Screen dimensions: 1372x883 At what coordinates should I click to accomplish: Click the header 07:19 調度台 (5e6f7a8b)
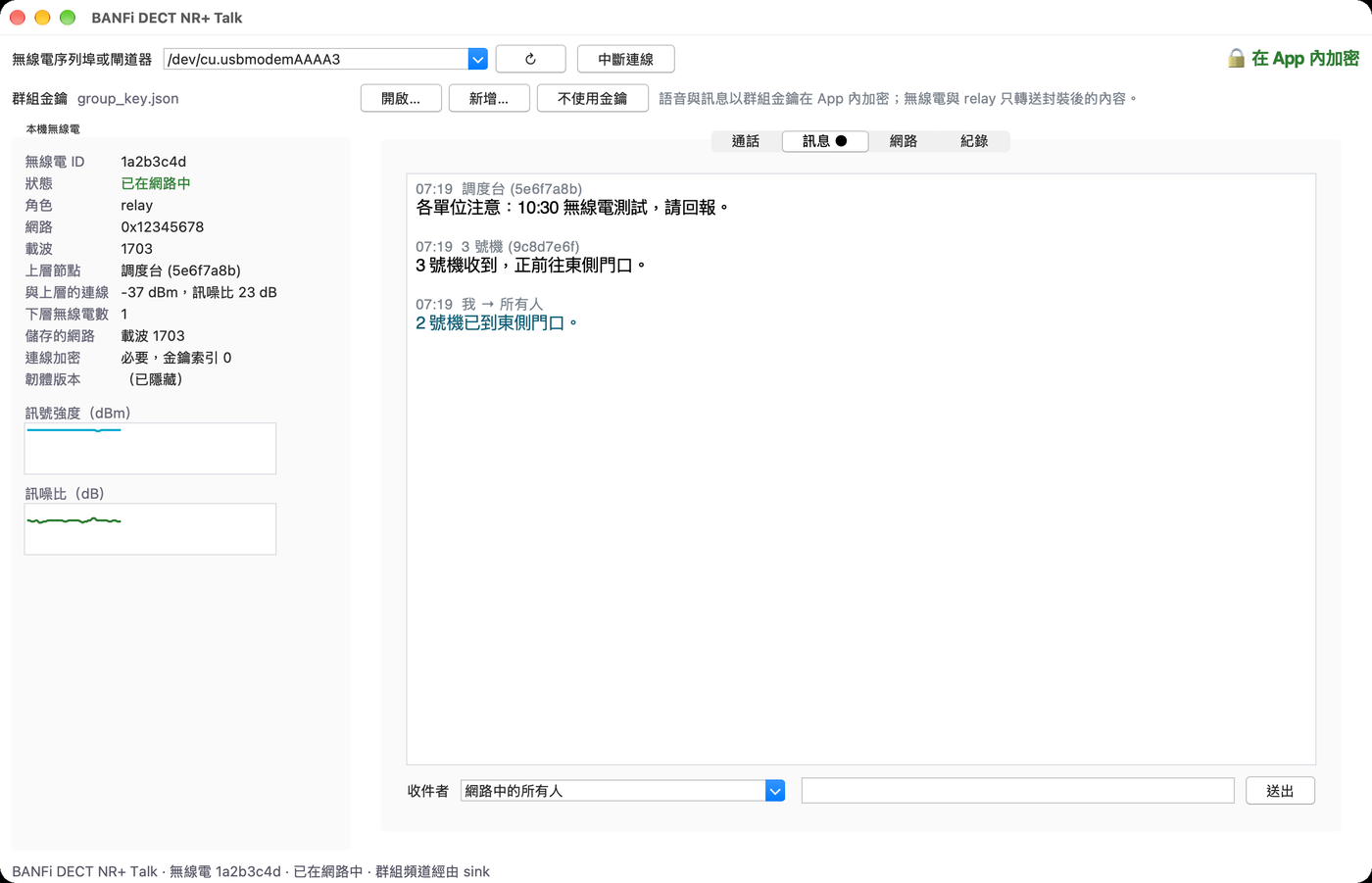pyautogui.click(x=499, y=189)
